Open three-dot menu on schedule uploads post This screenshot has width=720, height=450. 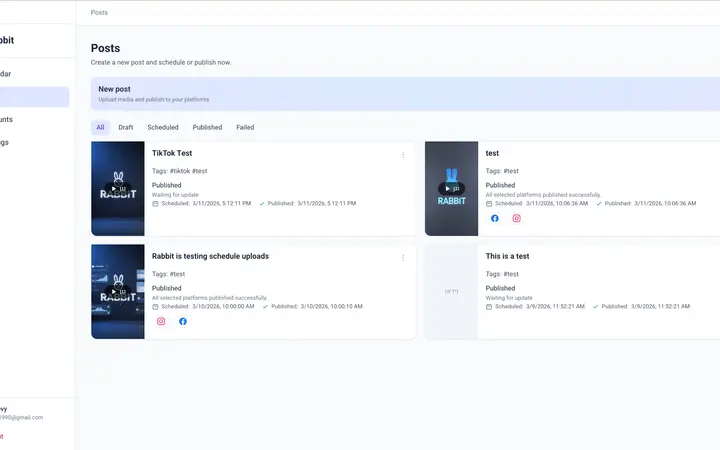[403, 258]
